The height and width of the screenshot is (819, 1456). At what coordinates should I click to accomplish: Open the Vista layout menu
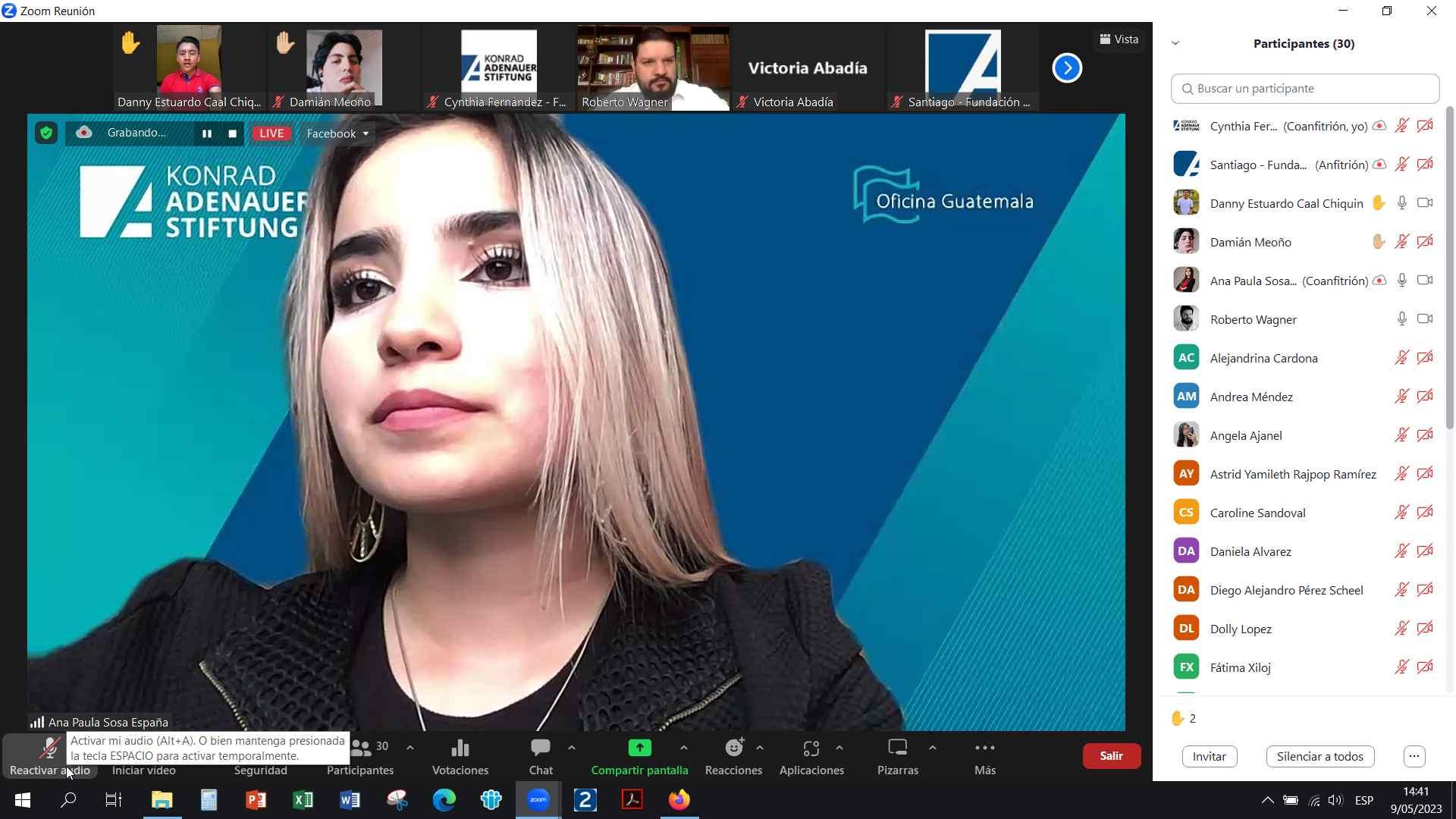[x=1119, y=39]
